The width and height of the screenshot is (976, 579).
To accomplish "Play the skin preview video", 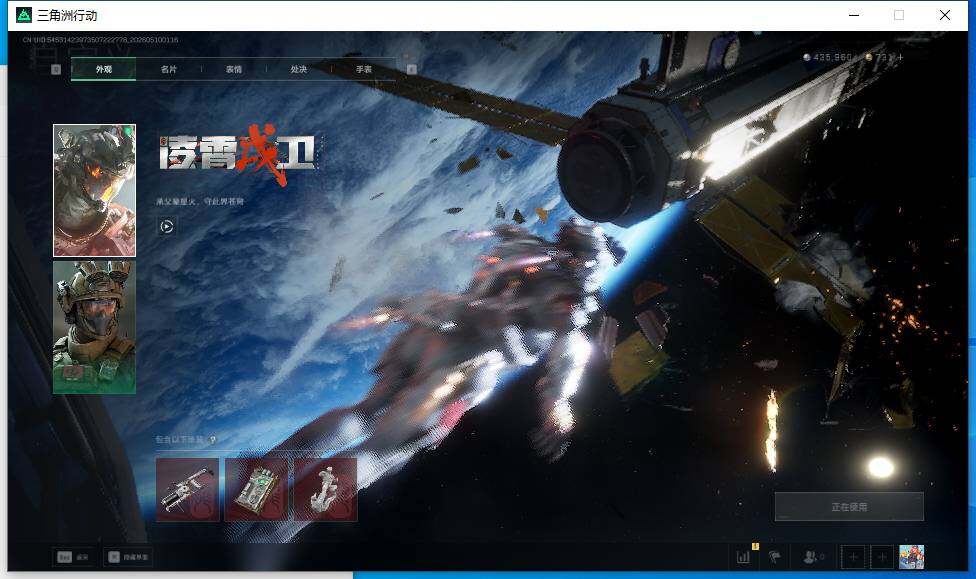I will tap(167, 227).
